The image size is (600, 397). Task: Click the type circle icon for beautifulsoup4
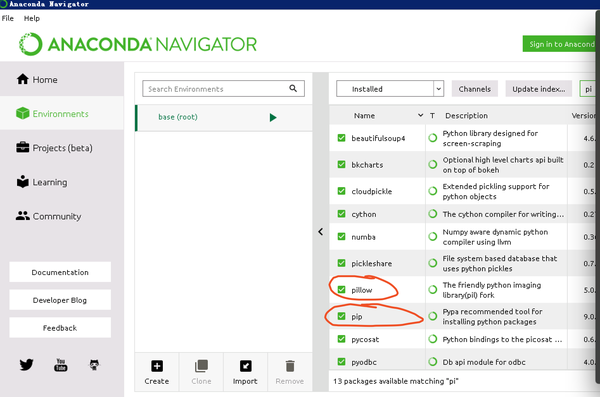coord(433,138)
